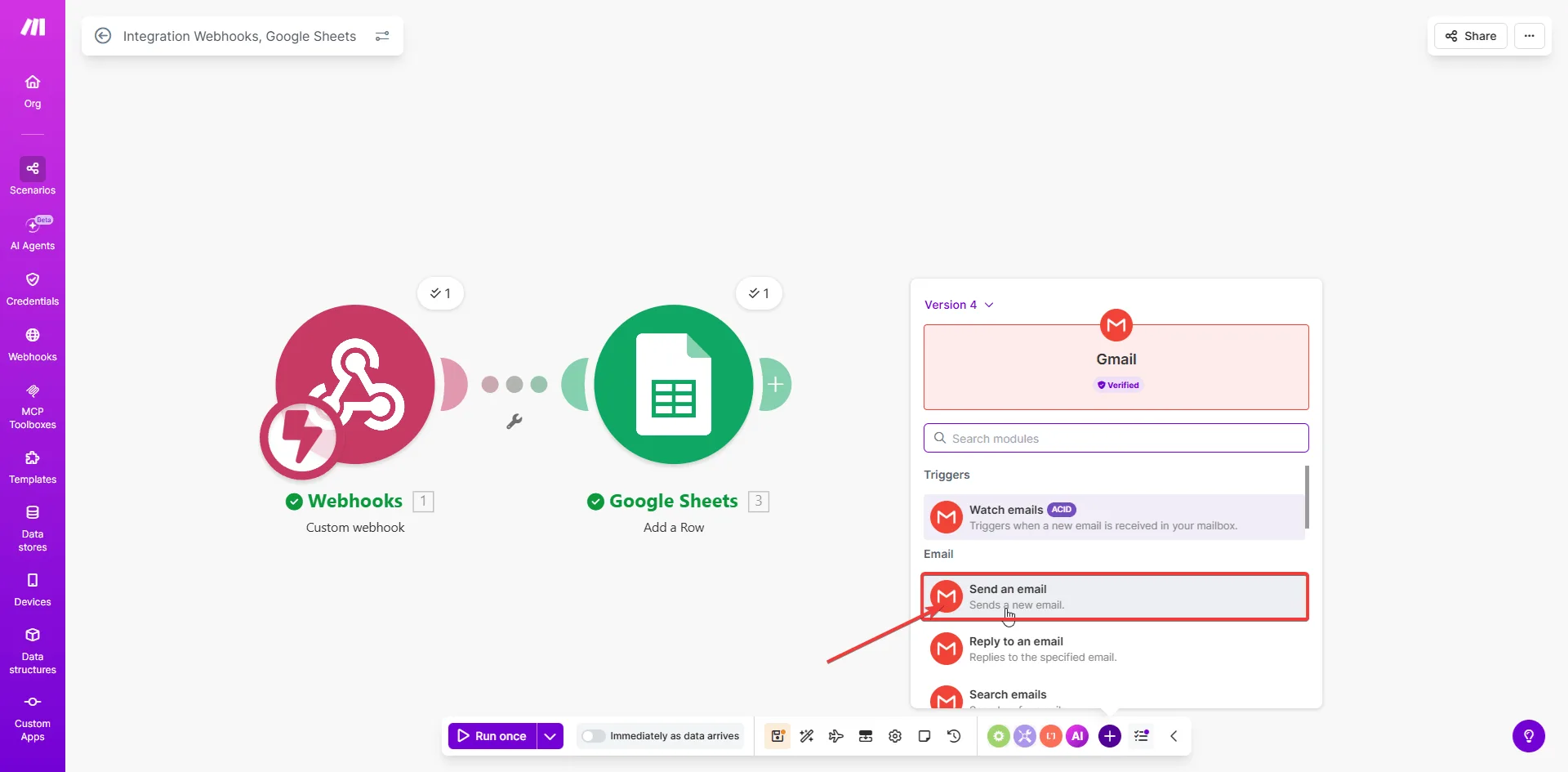Click the Share button
This screenshot has width=1568, height=772.
coord(1471,36)
